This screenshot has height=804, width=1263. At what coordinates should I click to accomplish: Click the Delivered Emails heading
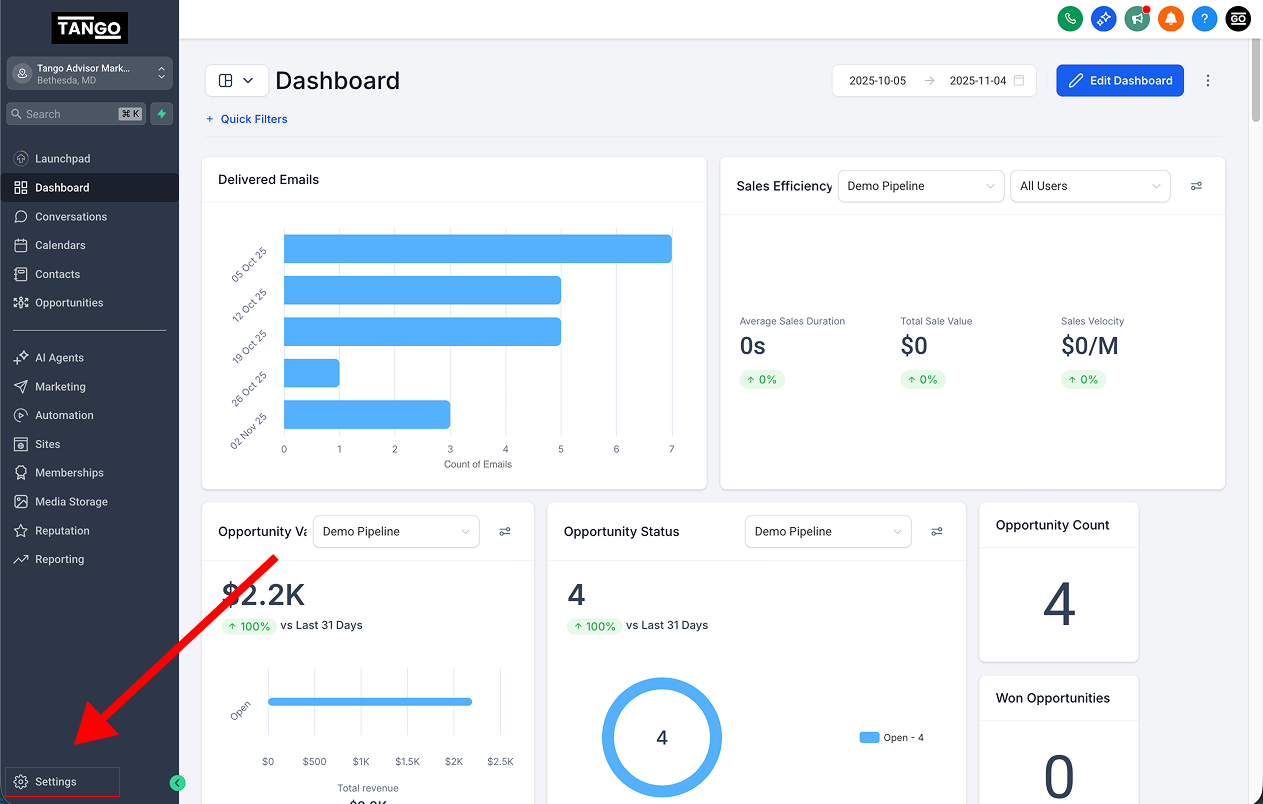(268, 180)
